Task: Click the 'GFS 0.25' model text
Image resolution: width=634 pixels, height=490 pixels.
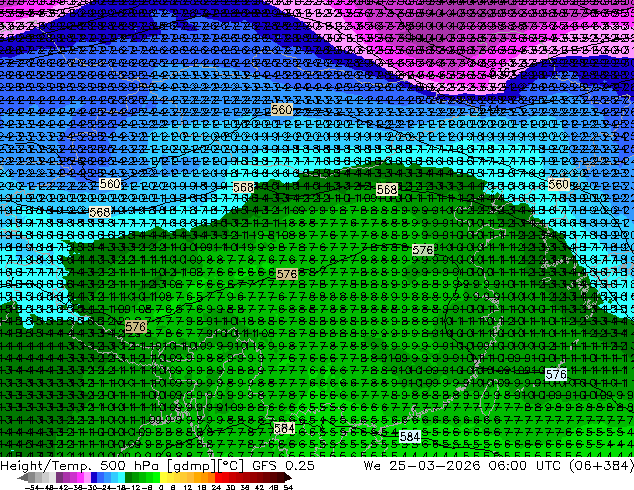Action: coord(283,465)
